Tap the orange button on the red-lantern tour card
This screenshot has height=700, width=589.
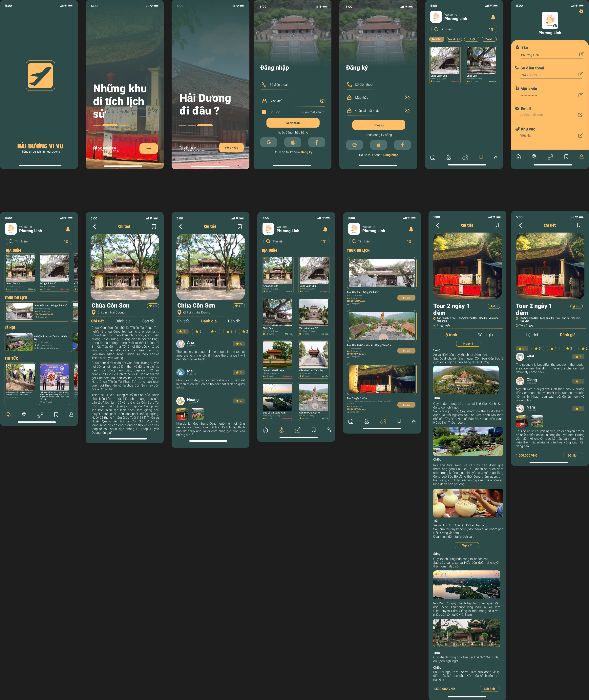(406, 405)
